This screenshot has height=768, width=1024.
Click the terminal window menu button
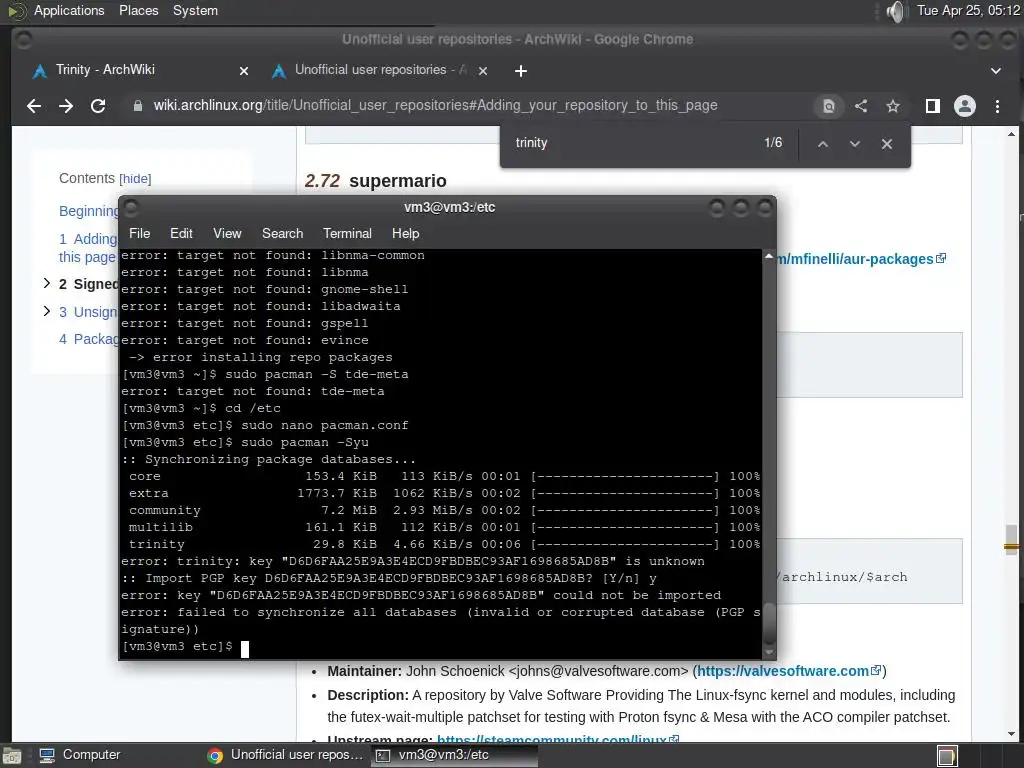tap(131, 208)
